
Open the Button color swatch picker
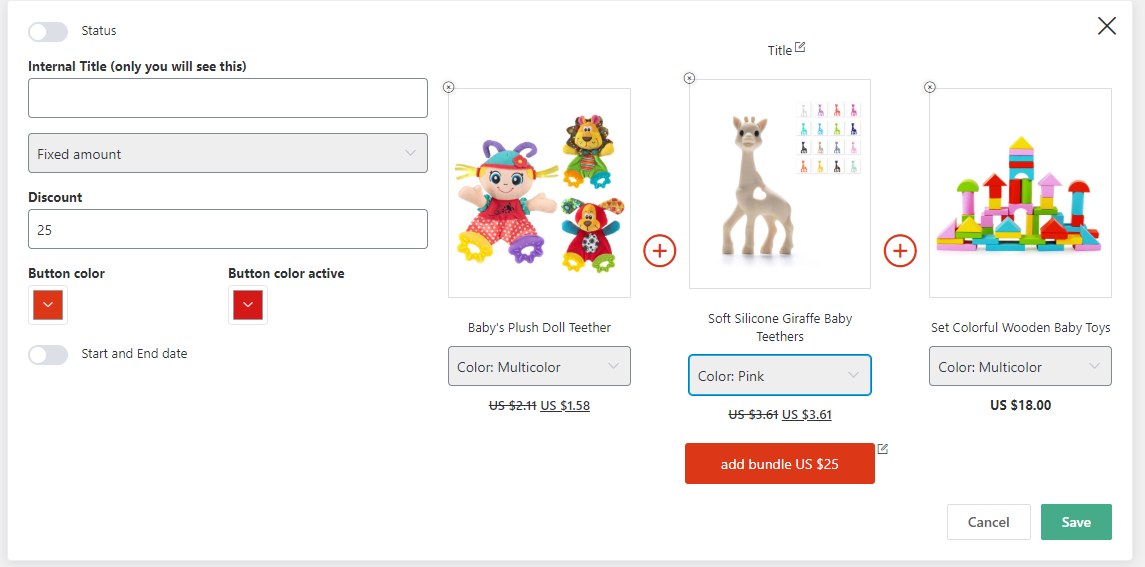click(x=48, y=305)
